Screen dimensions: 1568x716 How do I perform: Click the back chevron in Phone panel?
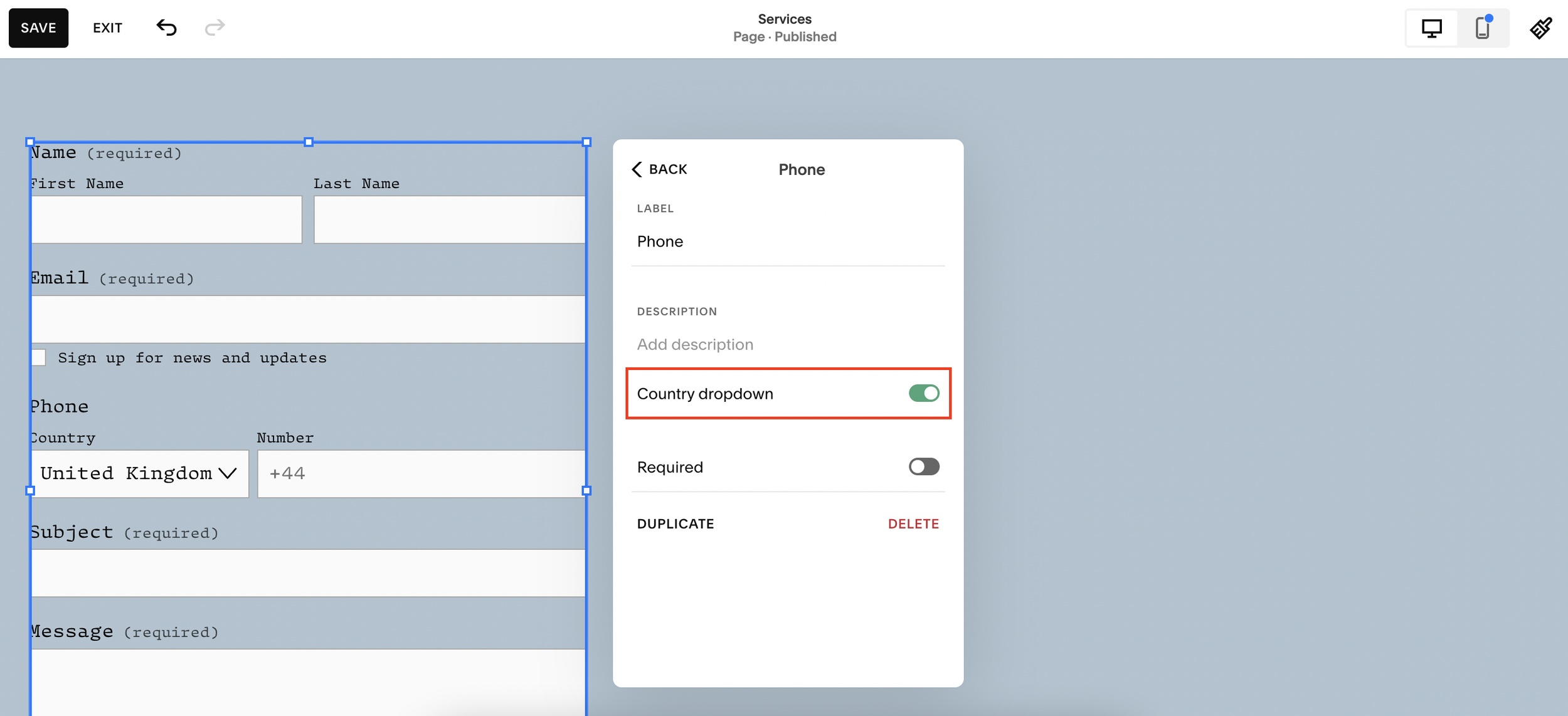click(x=637, y=169)
